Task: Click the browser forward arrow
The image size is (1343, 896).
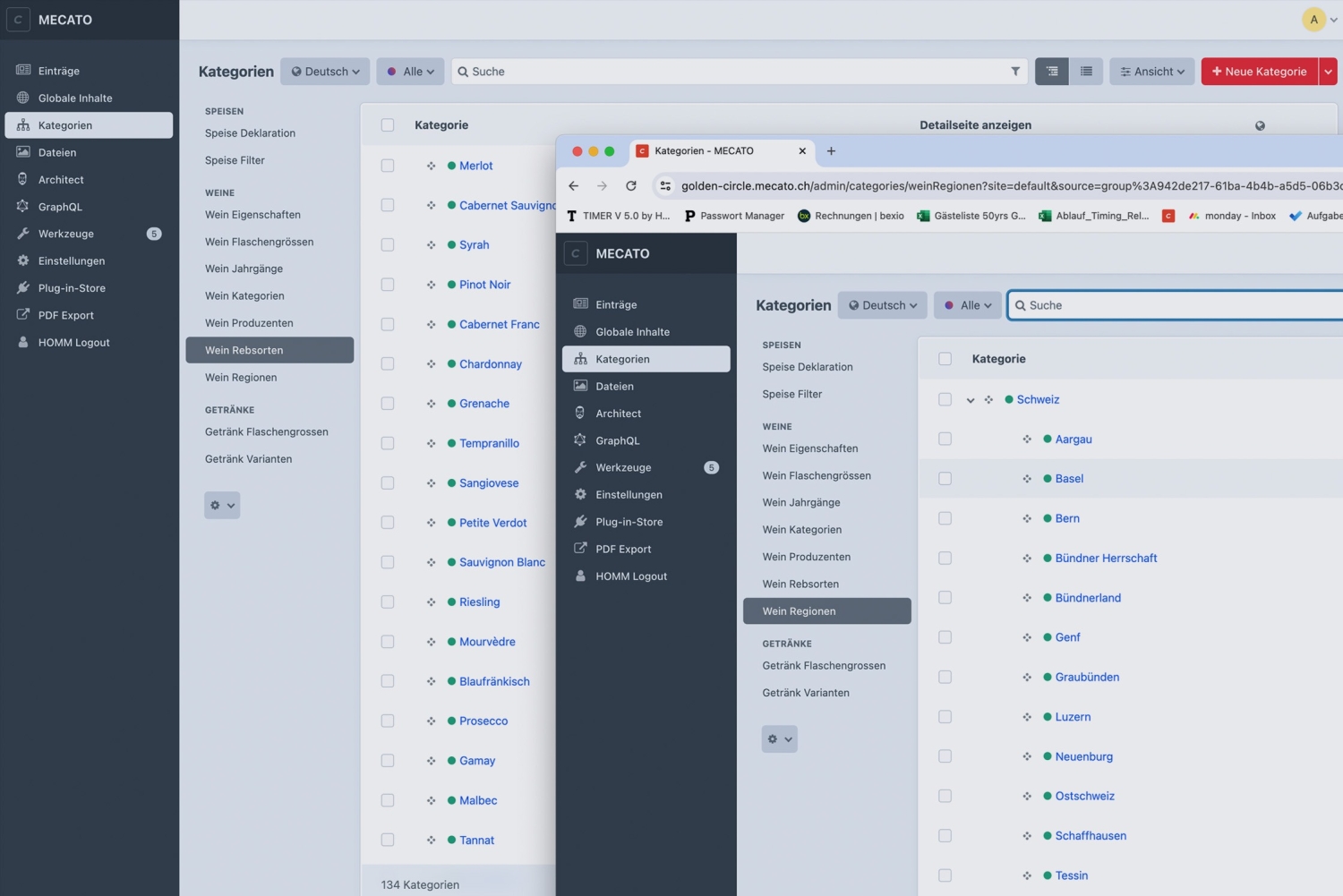Action: pyautogui.click(x=603, y=186)
